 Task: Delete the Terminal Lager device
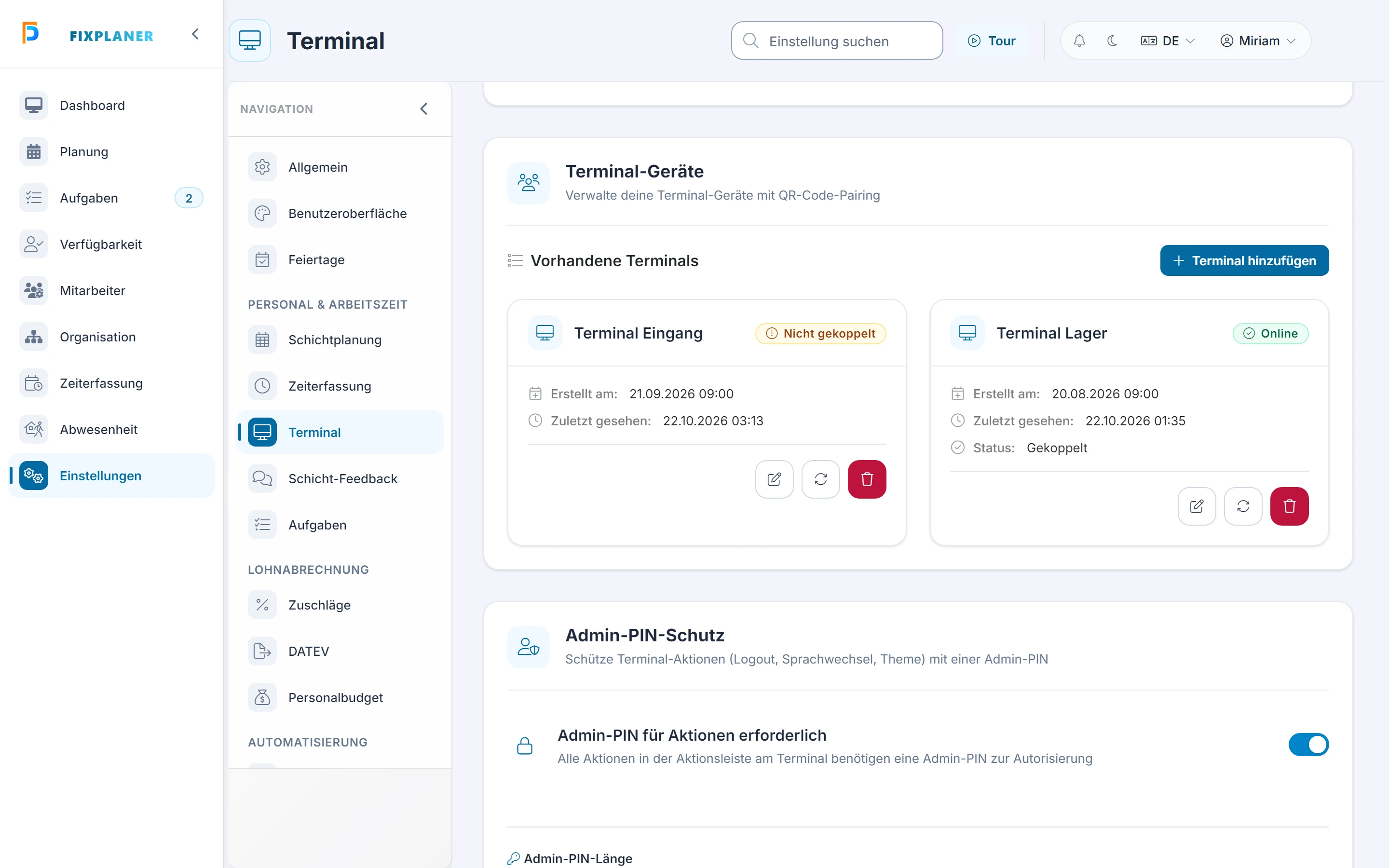[1289, 506]
